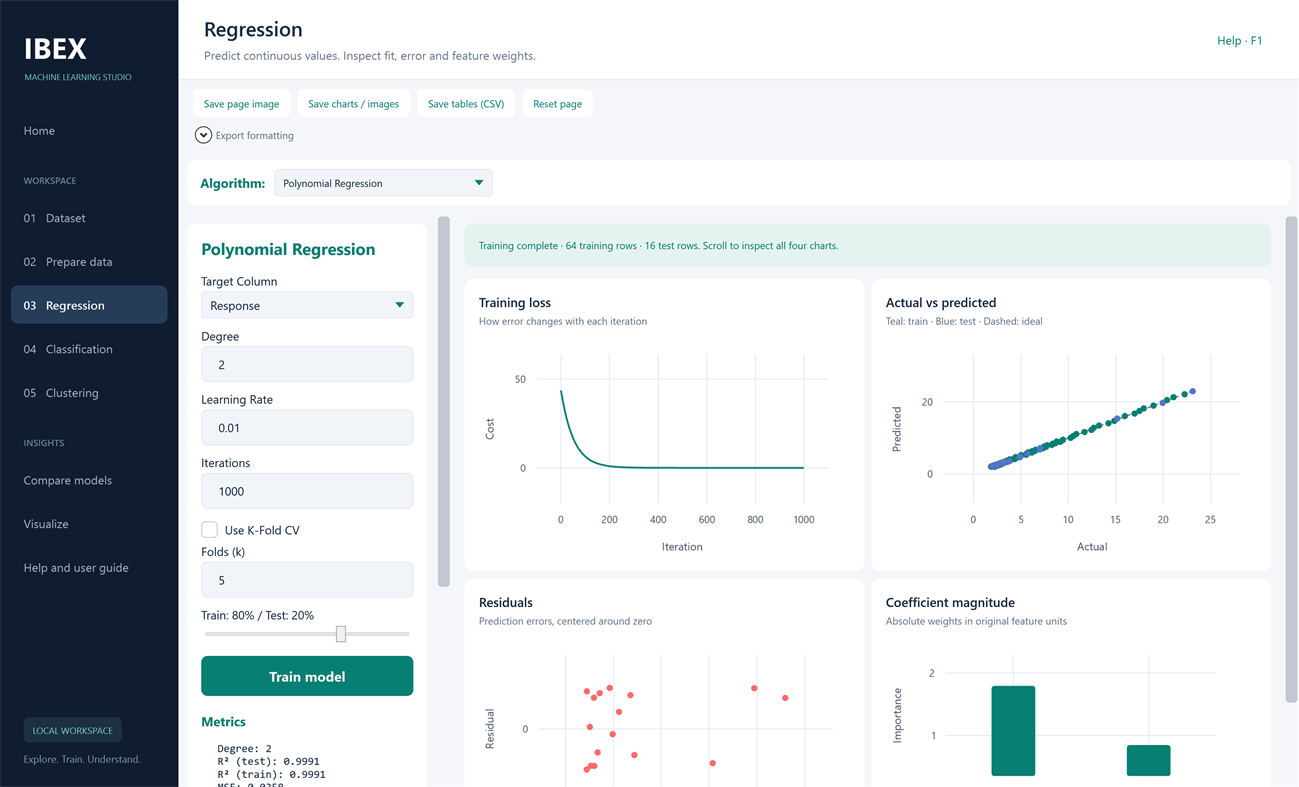Click the Folds (k) input field
The image size is (1299, 787).
coord(307,580)
